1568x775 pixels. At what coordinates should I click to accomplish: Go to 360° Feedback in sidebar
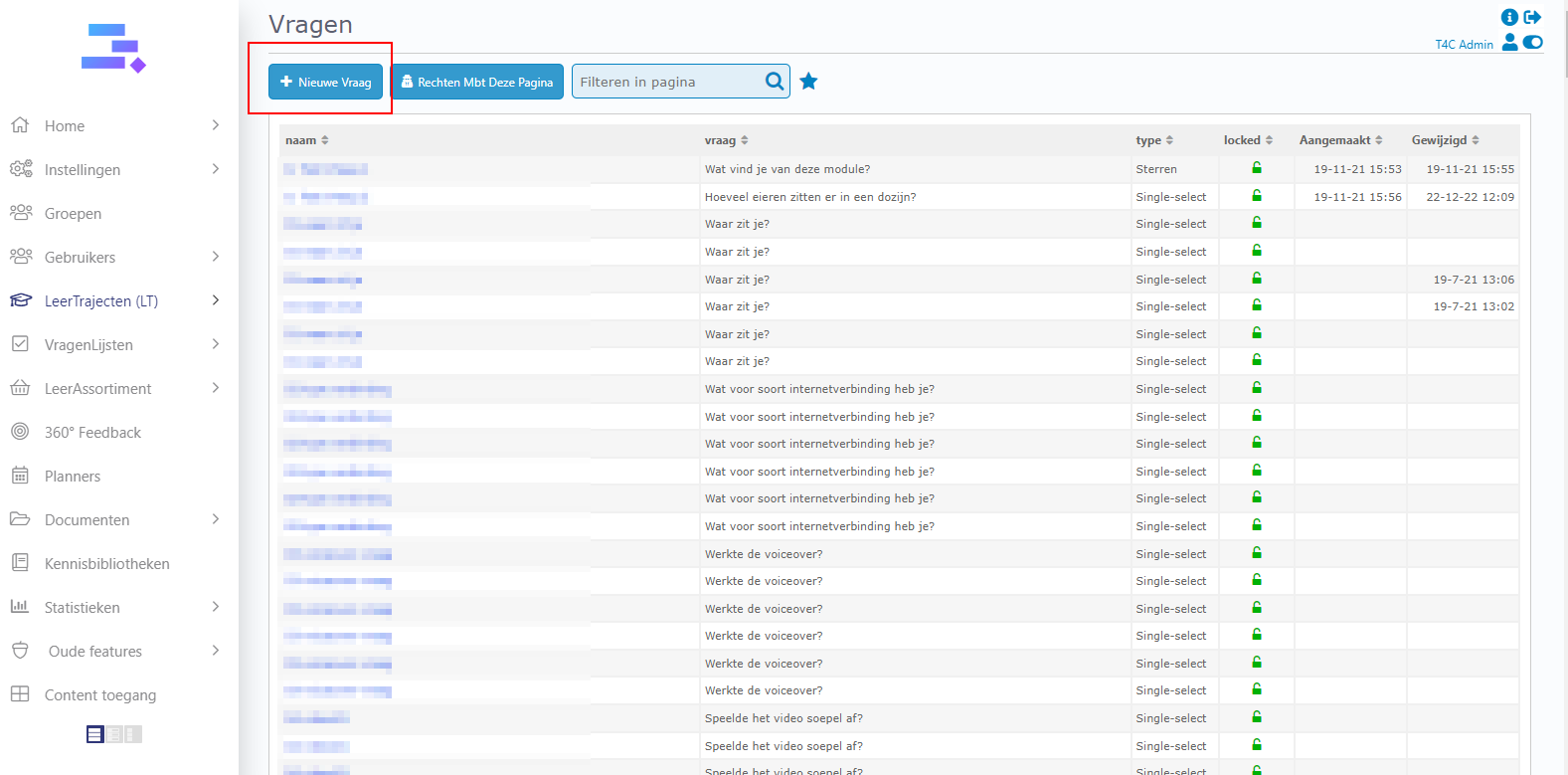pos(92,432)
